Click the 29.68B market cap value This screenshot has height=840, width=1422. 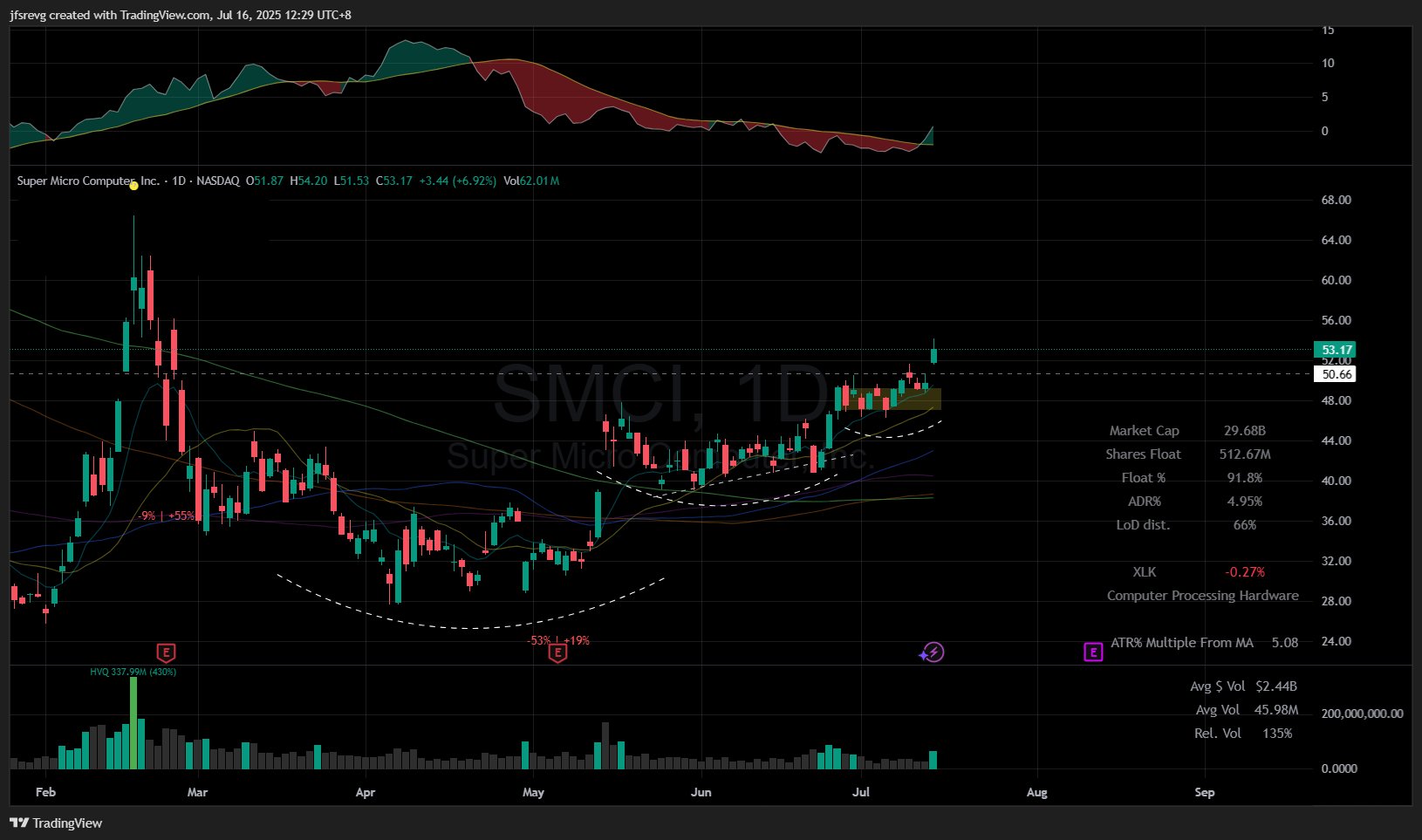(1245, 430)
